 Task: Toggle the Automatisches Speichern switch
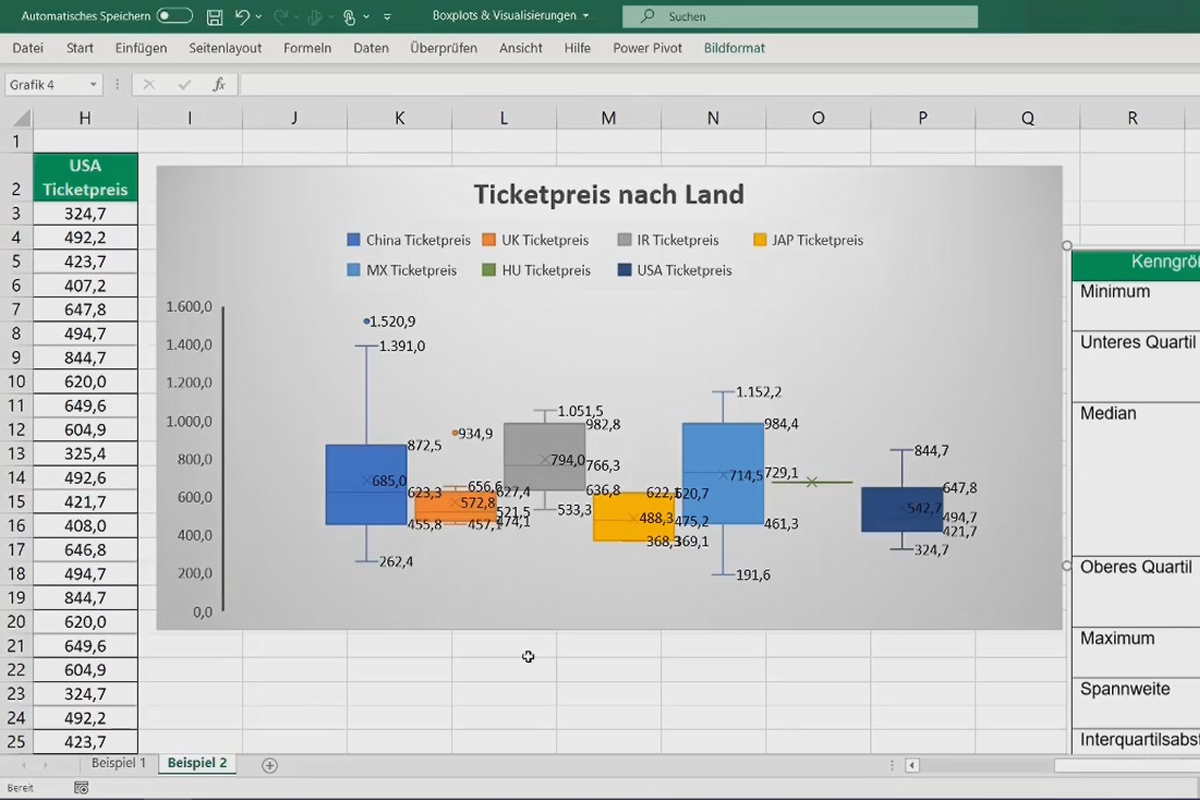(175, 16)
